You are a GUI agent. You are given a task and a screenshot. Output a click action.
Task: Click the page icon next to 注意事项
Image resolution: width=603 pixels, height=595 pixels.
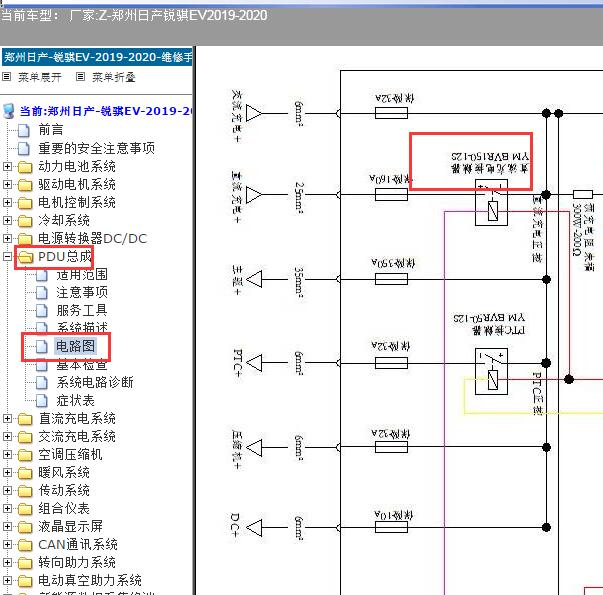click(42, 293)
